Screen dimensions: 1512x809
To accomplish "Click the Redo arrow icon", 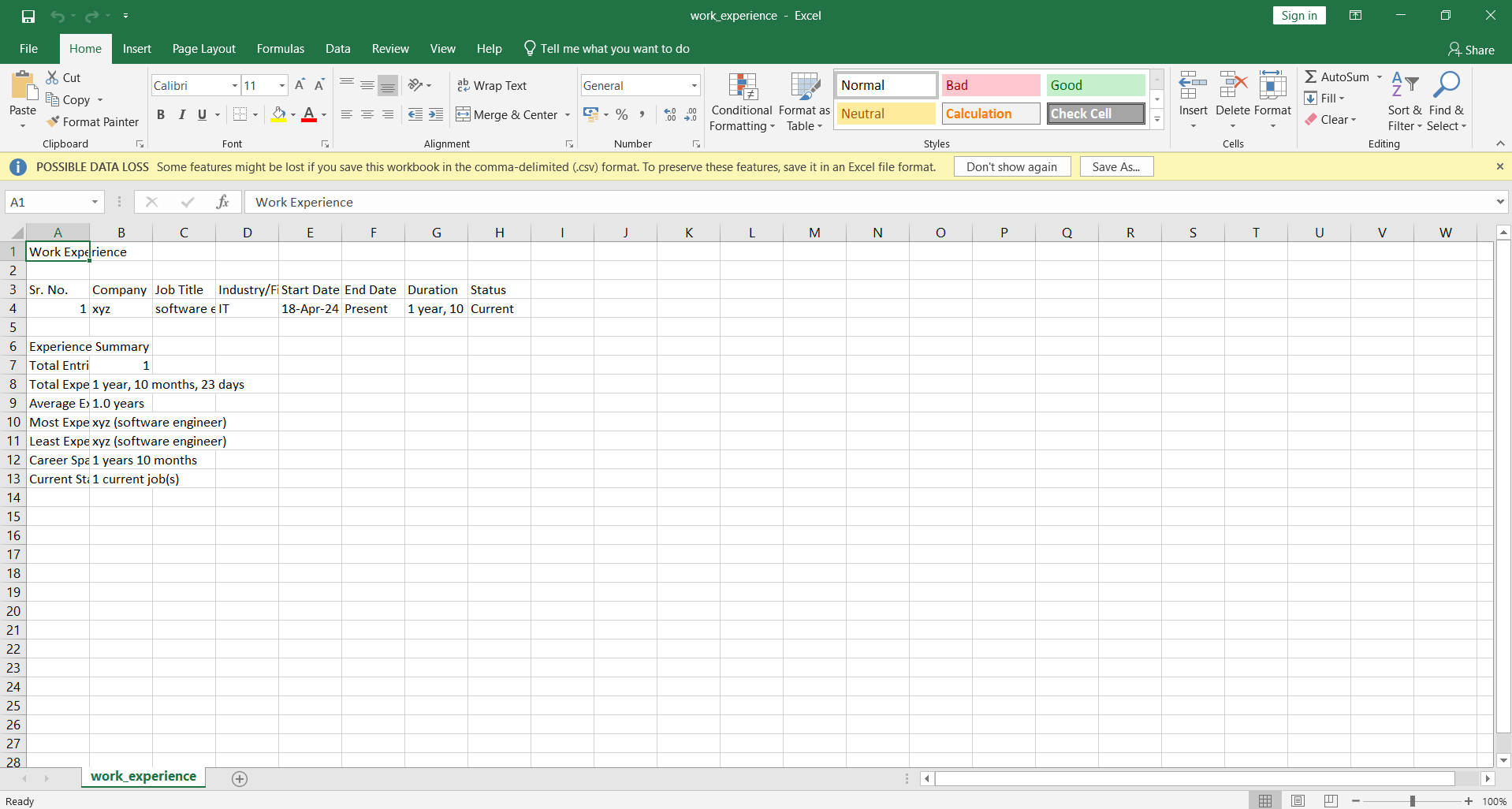I will coord(92,16).
